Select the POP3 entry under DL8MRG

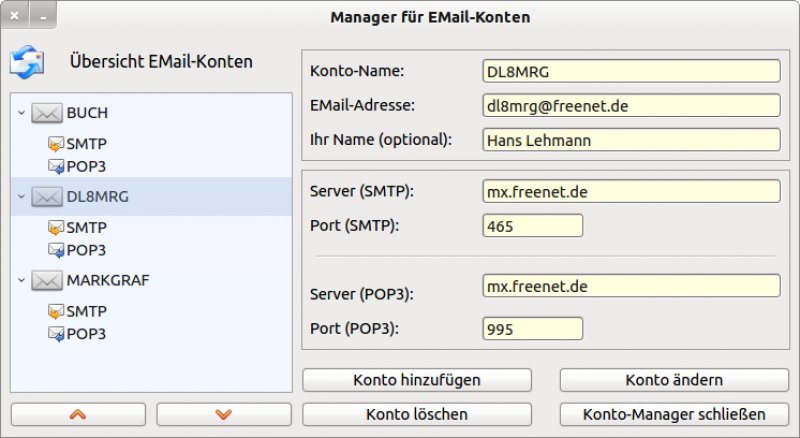click(x=86, y=249)
